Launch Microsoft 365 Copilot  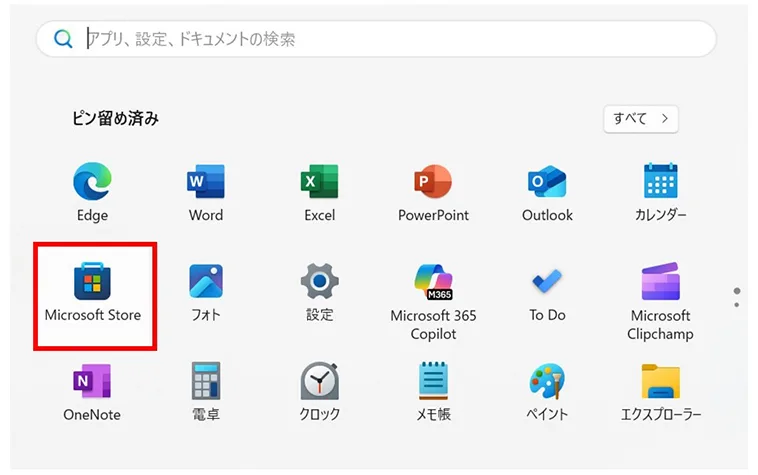433,282
